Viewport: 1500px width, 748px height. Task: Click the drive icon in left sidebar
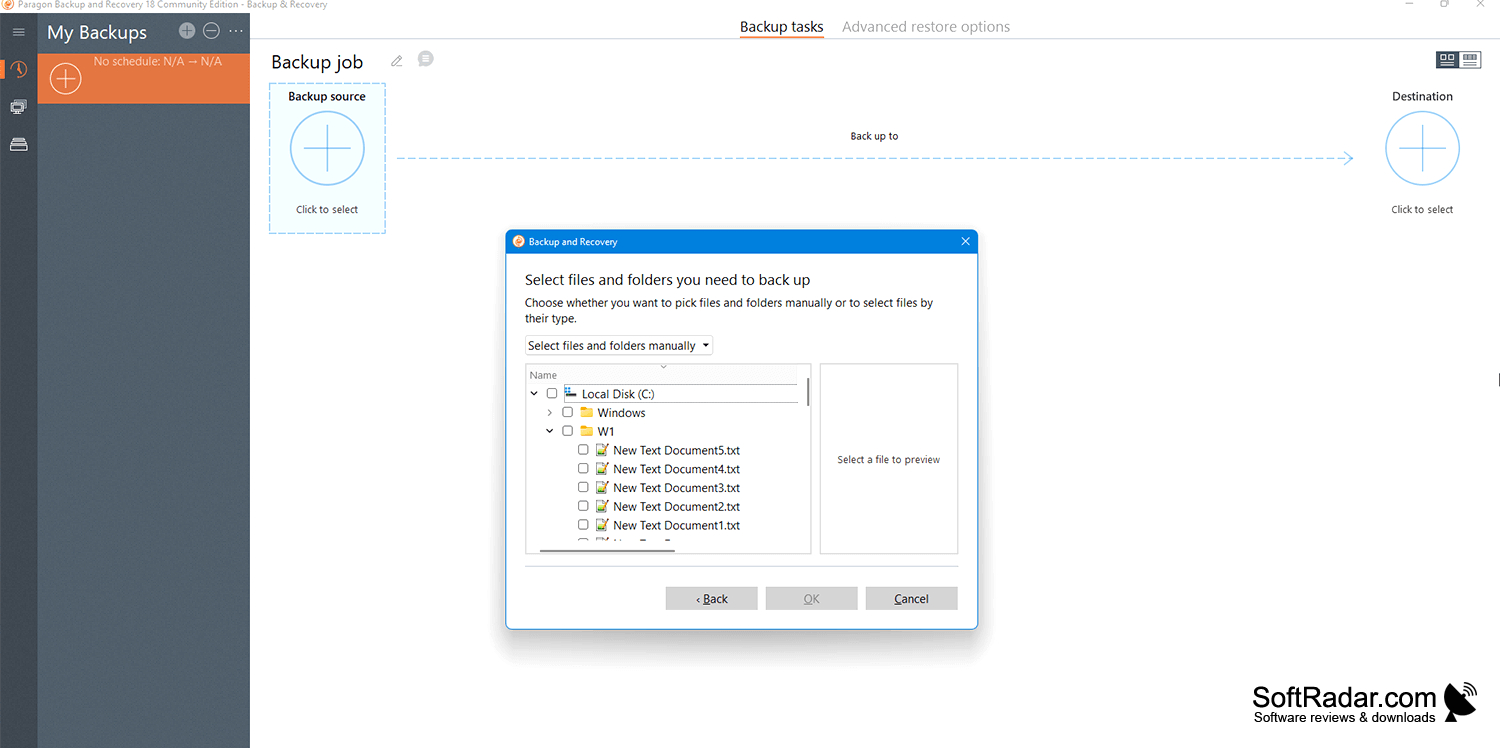click(18, 144)
